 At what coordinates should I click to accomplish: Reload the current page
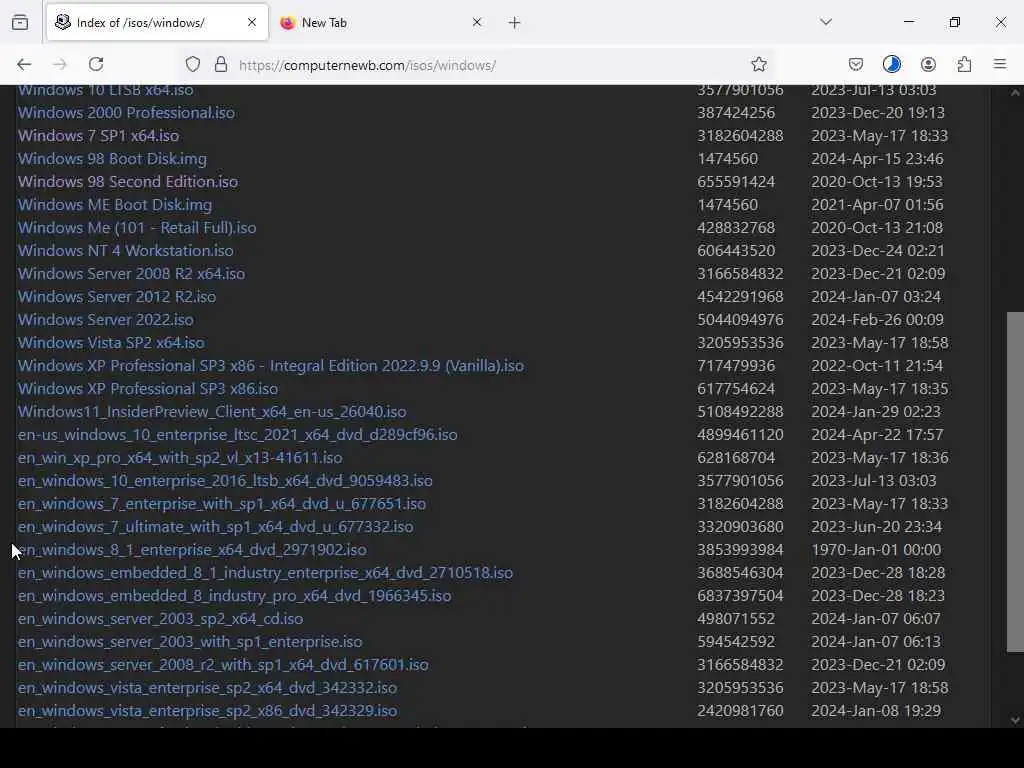coord(96,64)
